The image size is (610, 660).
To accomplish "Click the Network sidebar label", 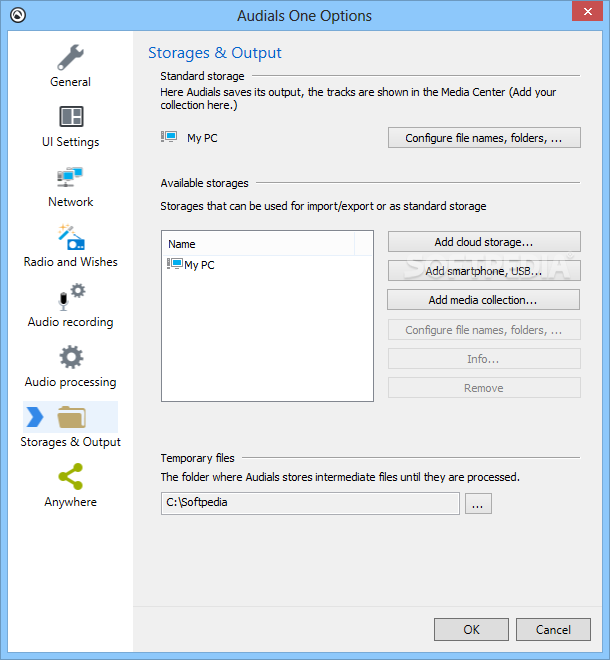I will 71,202.
